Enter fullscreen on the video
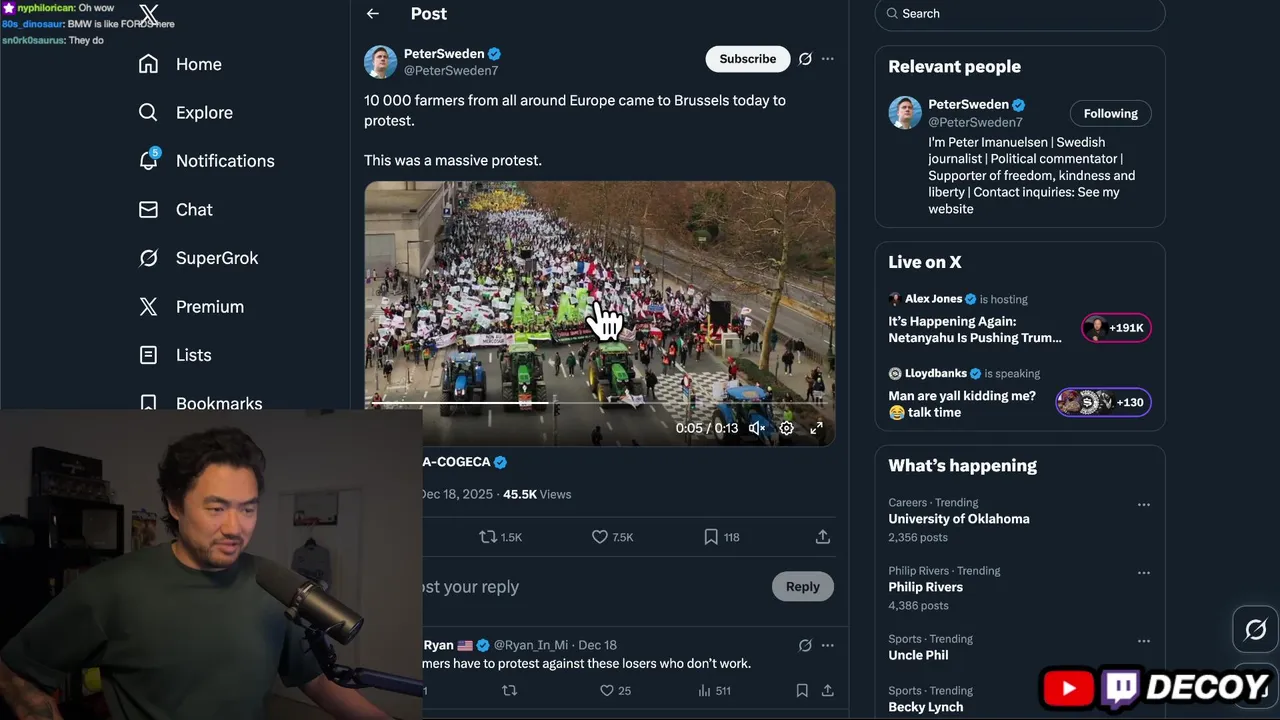The image size is (1280, 720). tap(816, 428)
